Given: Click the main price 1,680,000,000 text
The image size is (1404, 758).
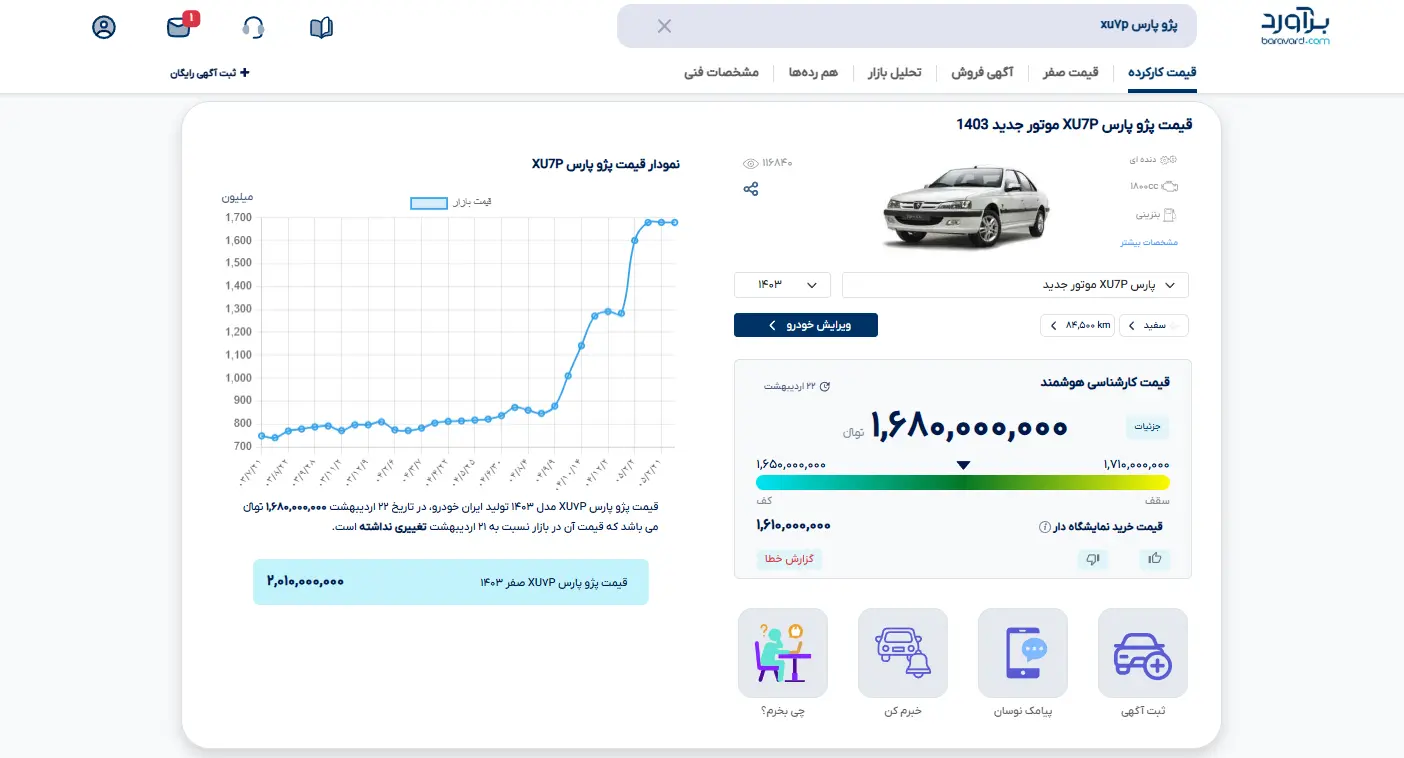Looking at the screenshot, I should pos(970,428).
